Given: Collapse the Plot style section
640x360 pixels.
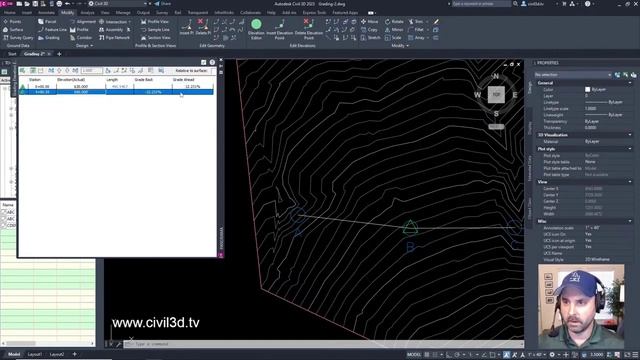Looking at the screenshot, I should coord(630,149).
